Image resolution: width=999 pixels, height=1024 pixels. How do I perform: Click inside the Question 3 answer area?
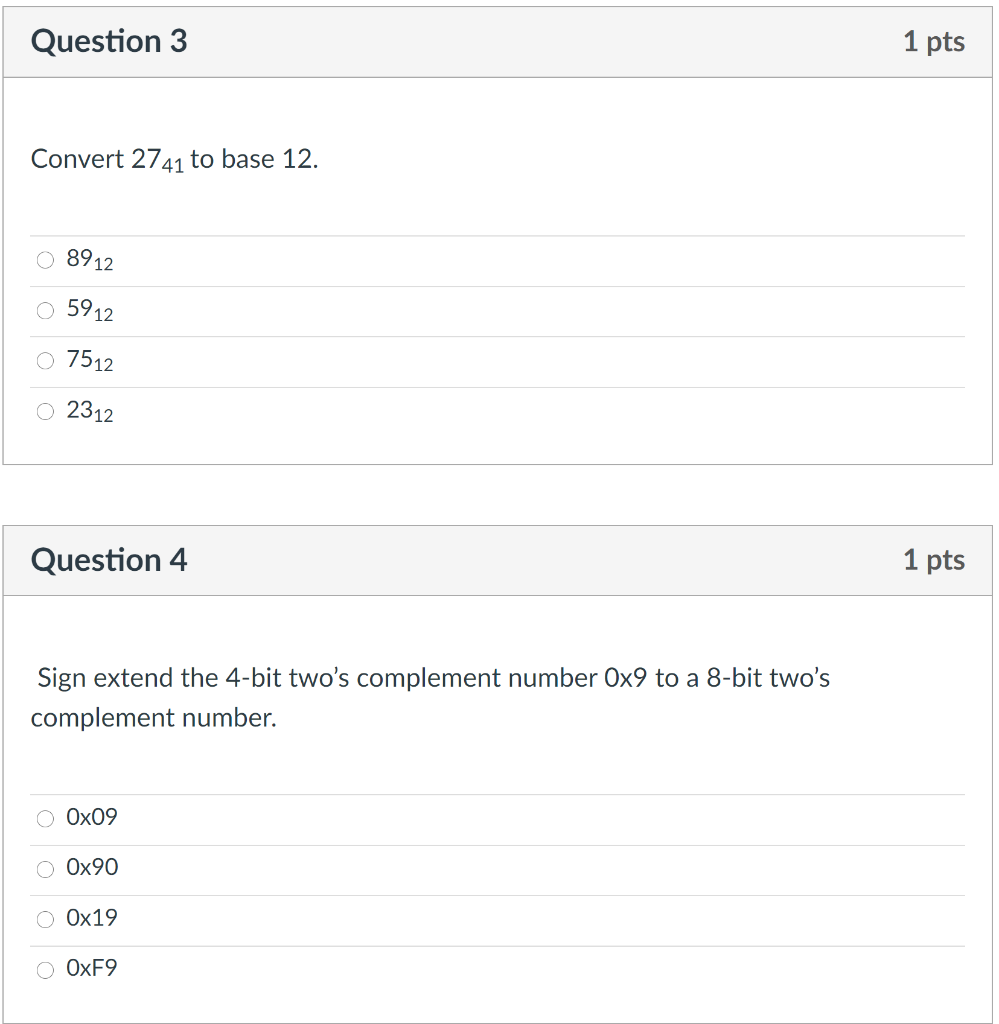[x=500, y=336]
